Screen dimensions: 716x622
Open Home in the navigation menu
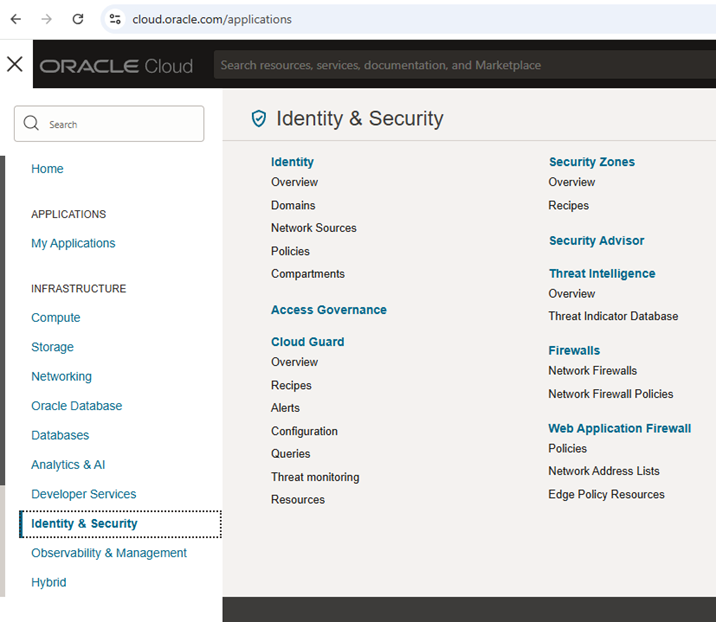(x=47, y=169)
